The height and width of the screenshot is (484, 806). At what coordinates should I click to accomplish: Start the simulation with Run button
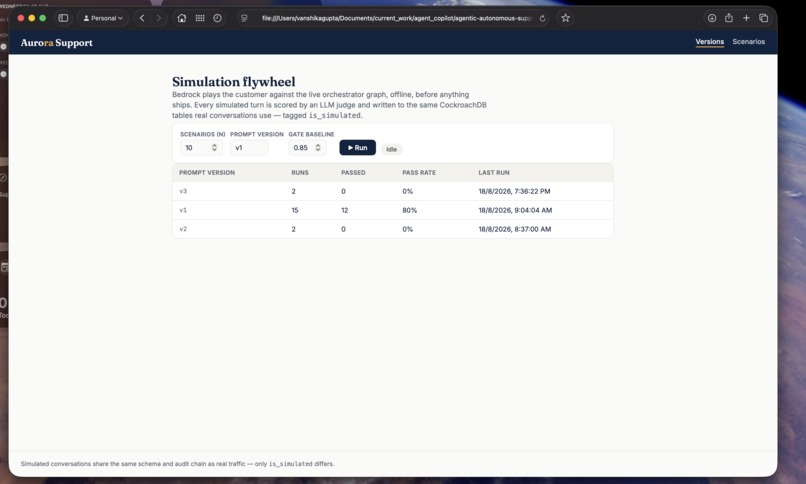pos(357,147)
